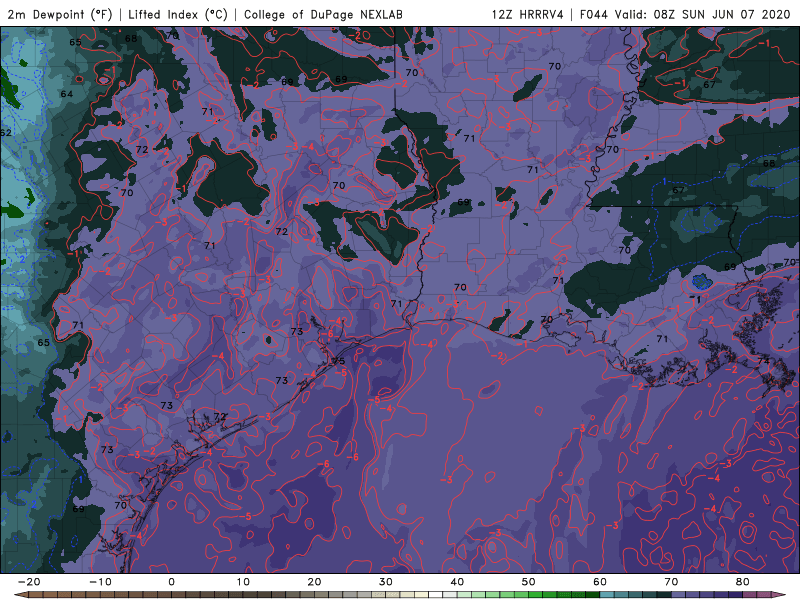Click the 80 label on the color scale
The width and height of the screenshot is (800, 600).
click(x=743, y=582)
